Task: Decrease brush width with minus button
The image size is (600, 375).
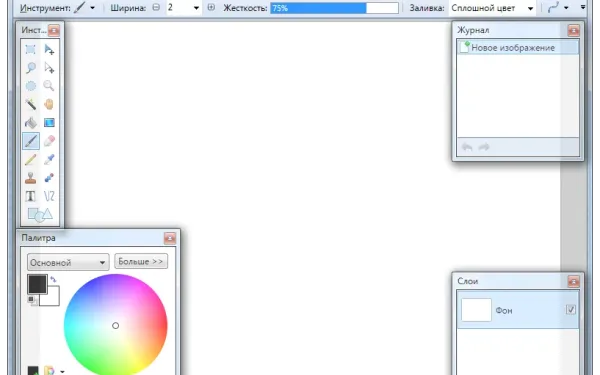Action: [156, 7]
